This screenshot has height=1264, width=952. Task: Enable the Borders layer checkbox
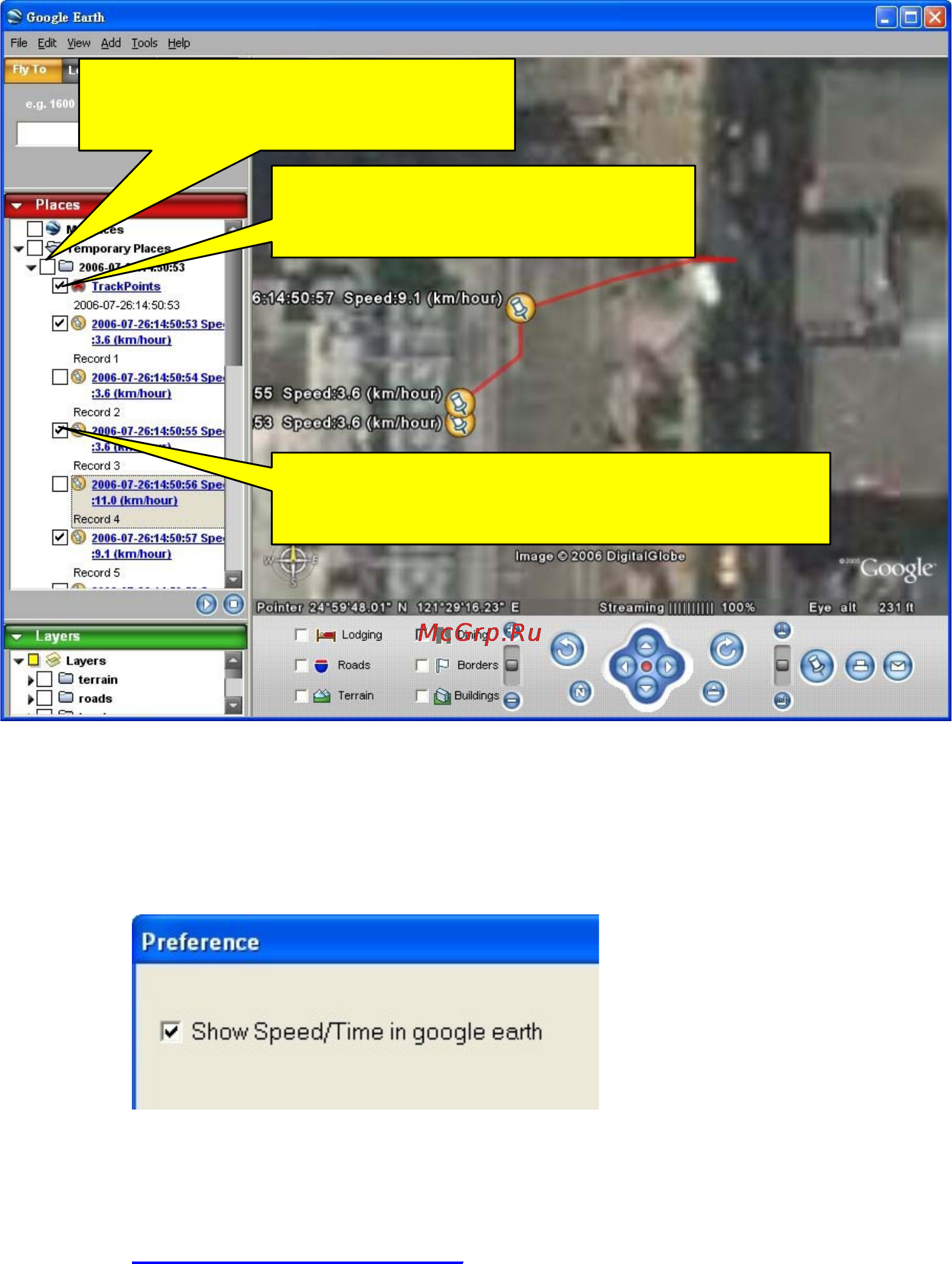point(422,665)
